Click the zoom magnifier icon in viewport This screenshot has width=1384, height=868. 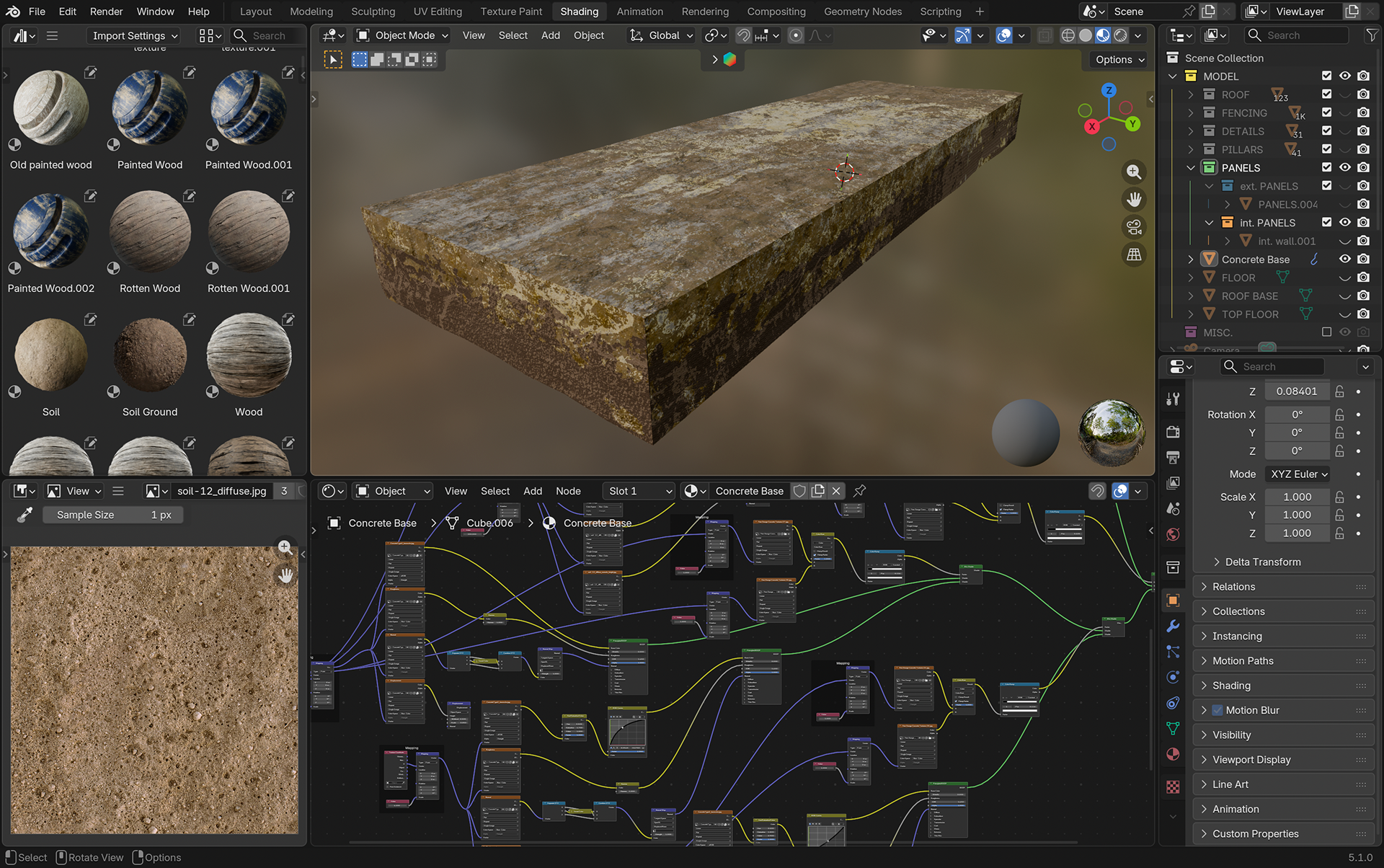pos(1134,172)
